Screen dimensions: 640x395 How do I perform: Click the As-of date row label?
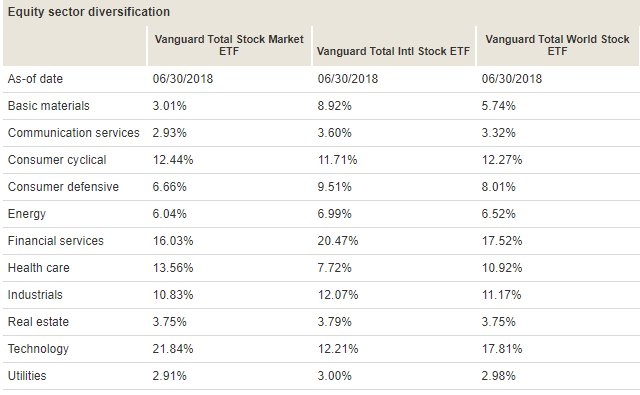pyautogui.click(x=35, y=79)
